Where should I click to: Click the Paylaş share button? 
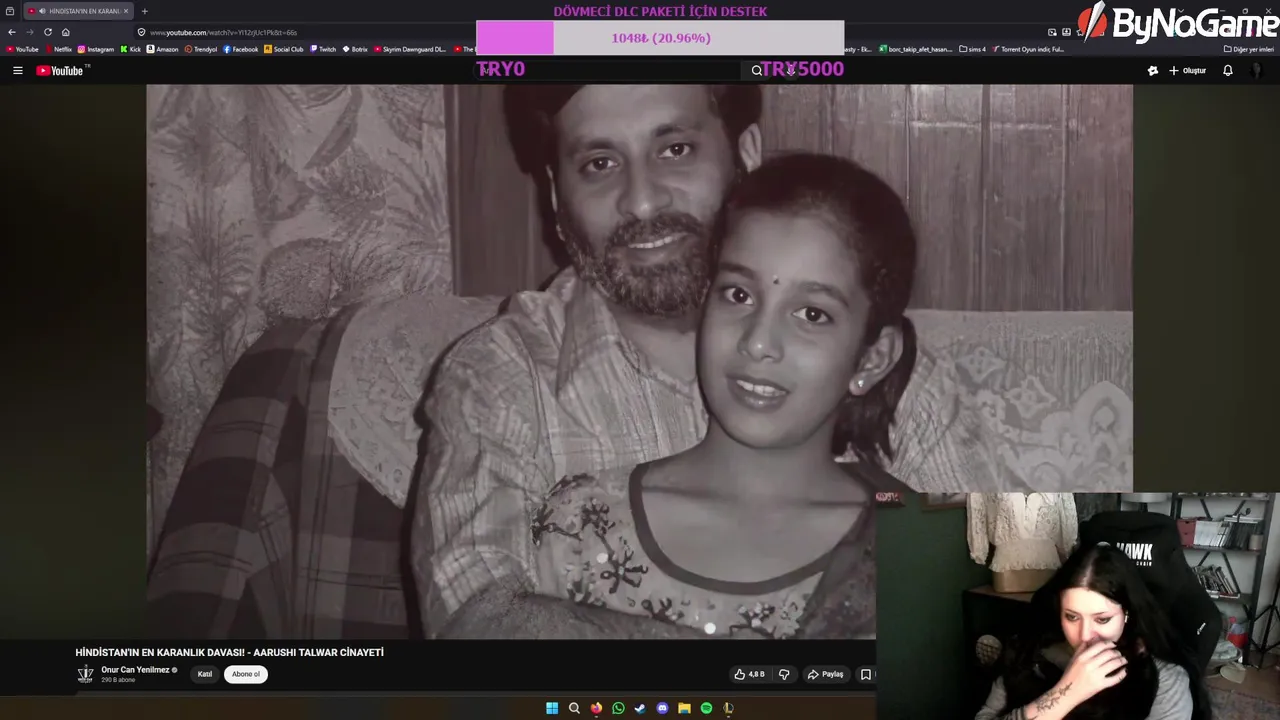(825, 674)
